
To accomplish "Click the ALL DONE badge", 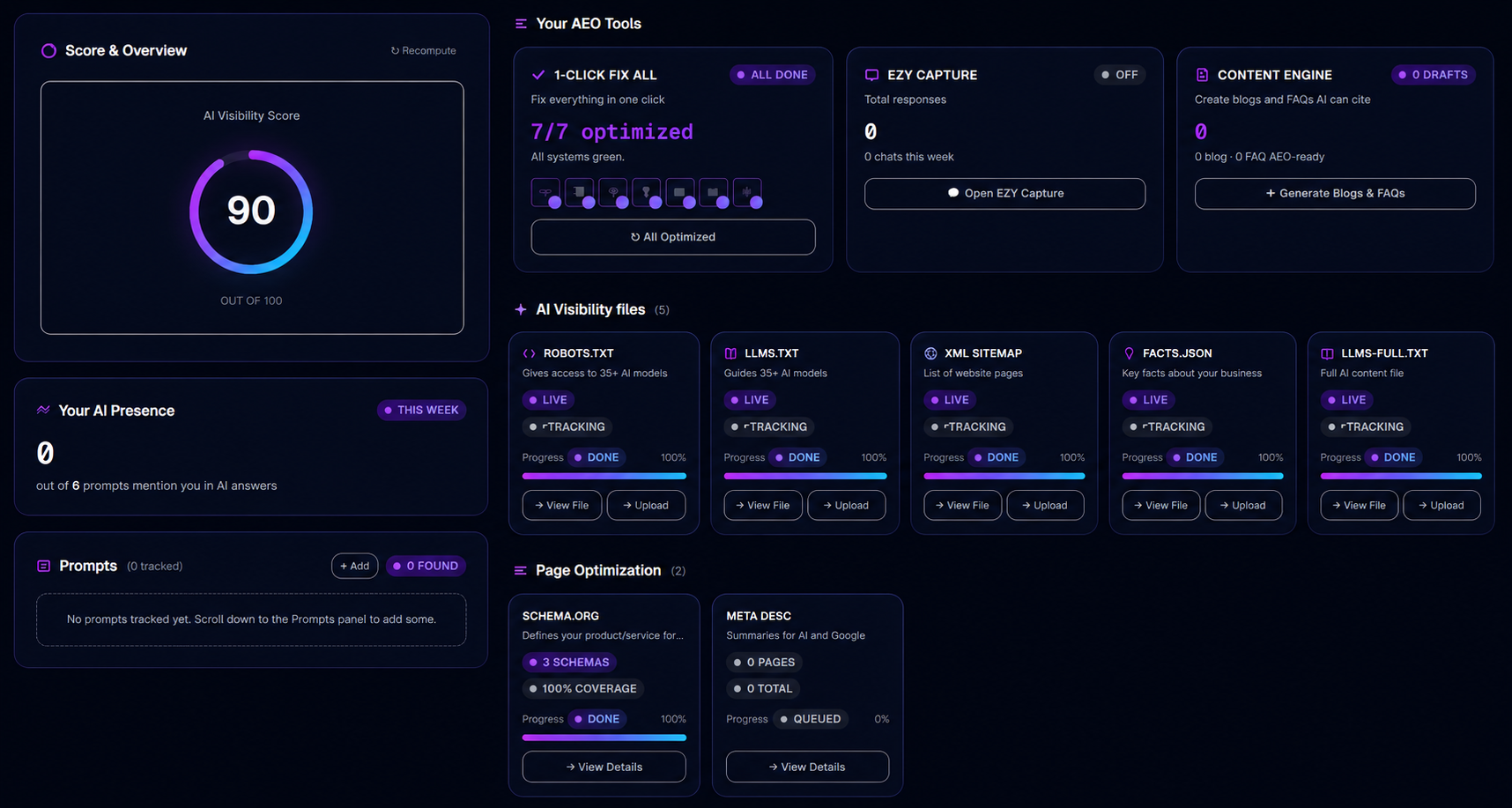I will click(772, 75).
